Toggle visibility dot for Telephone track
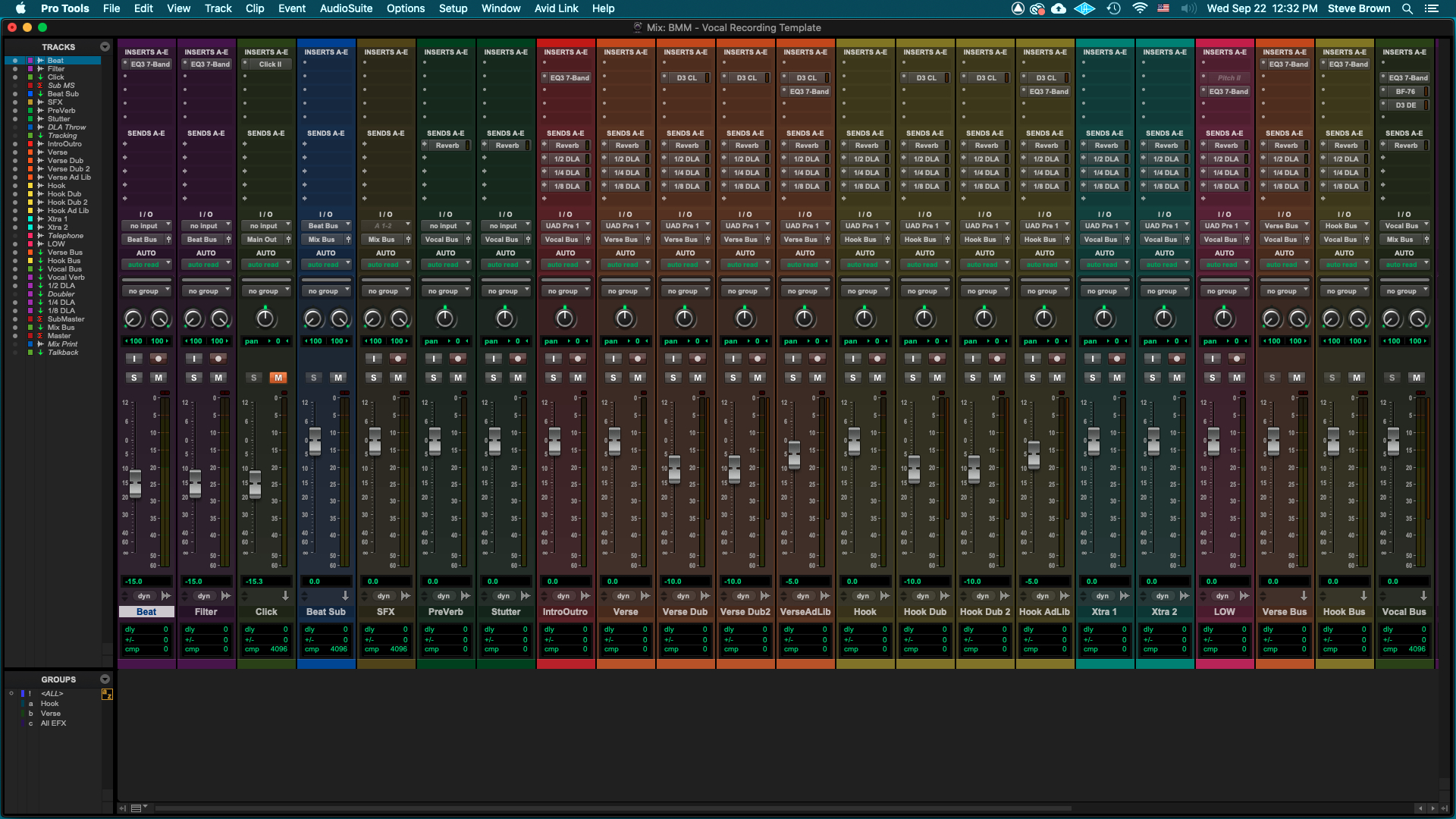1456x819 pixels. pyautogui.click(x=14, y=236)
